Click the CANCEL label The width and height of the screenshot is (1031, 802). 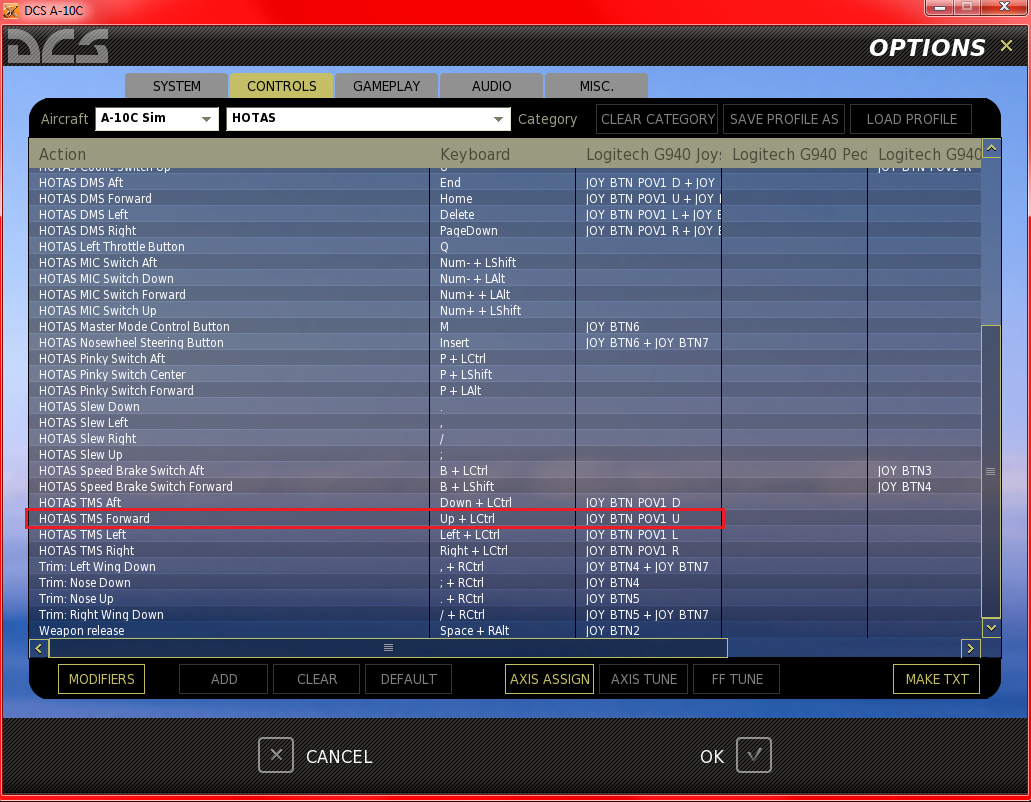coord(339,757)
